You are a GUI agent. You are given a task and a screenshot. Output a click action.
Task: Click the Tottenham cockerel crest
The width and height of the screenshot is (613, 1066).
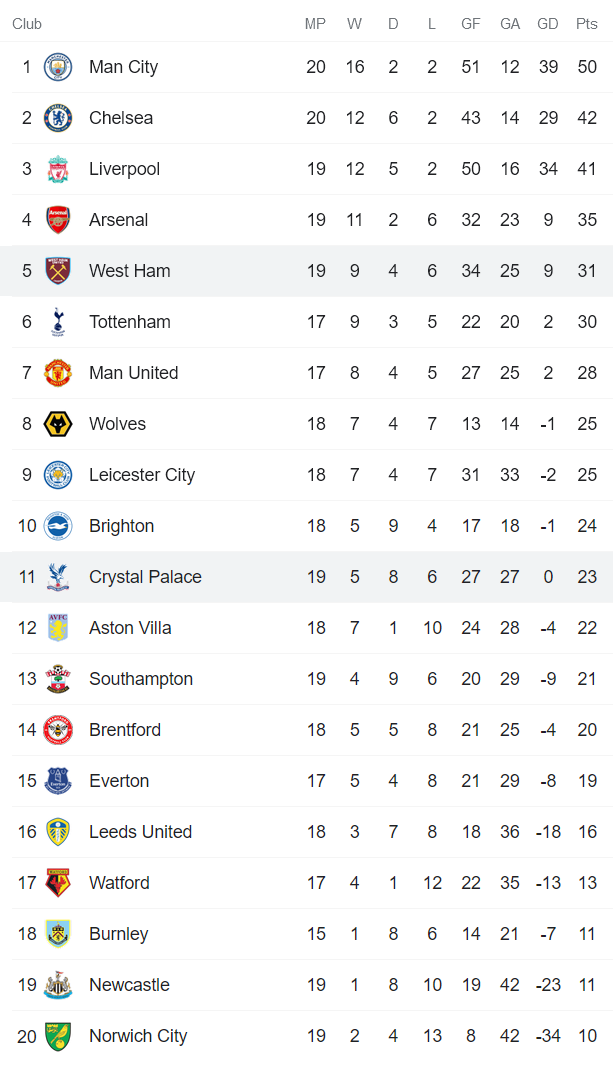click(58, 322)
